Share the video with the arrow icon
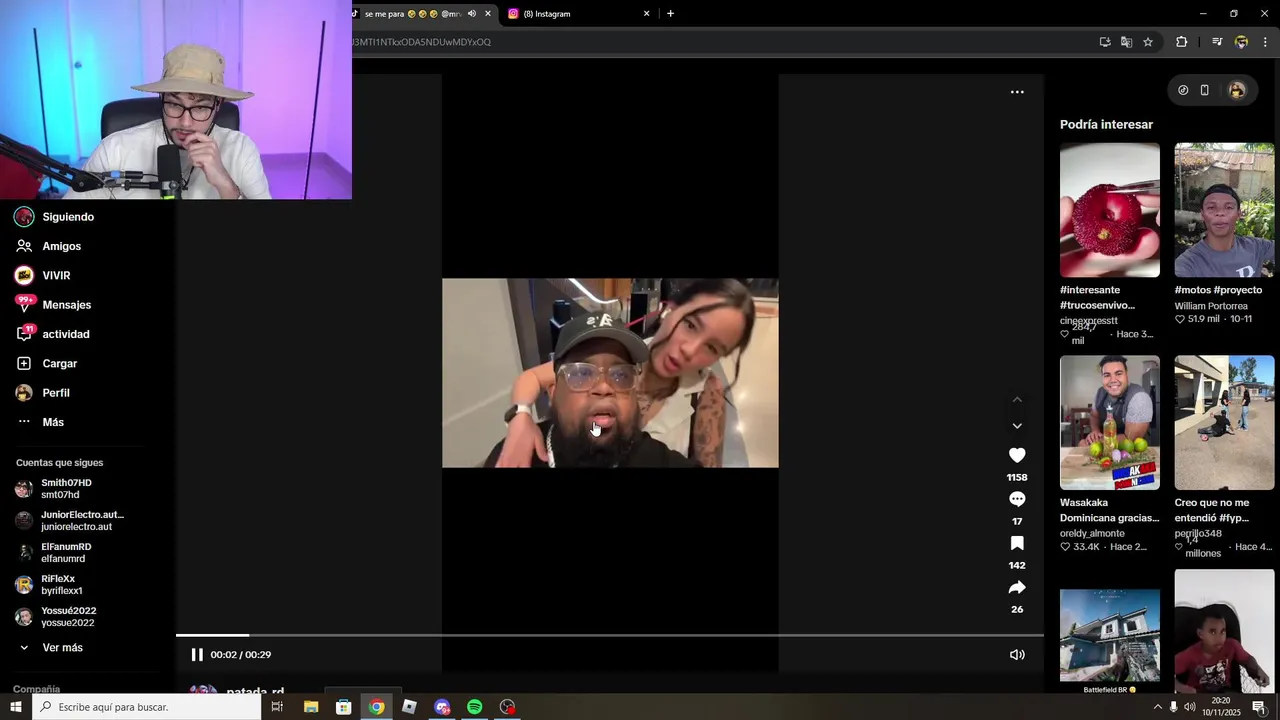The height and width of the screenshot is (720, 1280). 1017,587
